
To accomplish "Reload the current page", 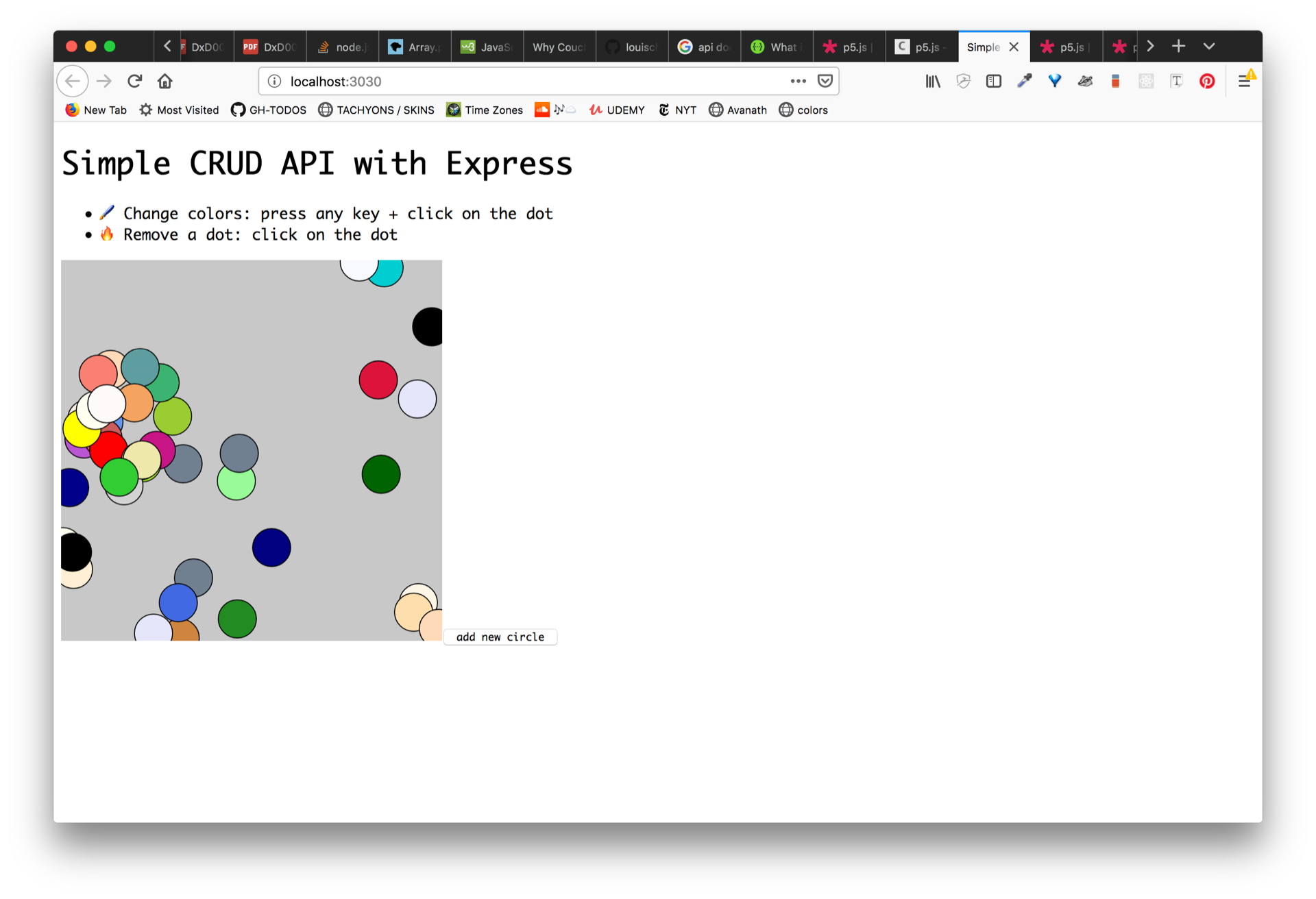I will coord(135,82).
